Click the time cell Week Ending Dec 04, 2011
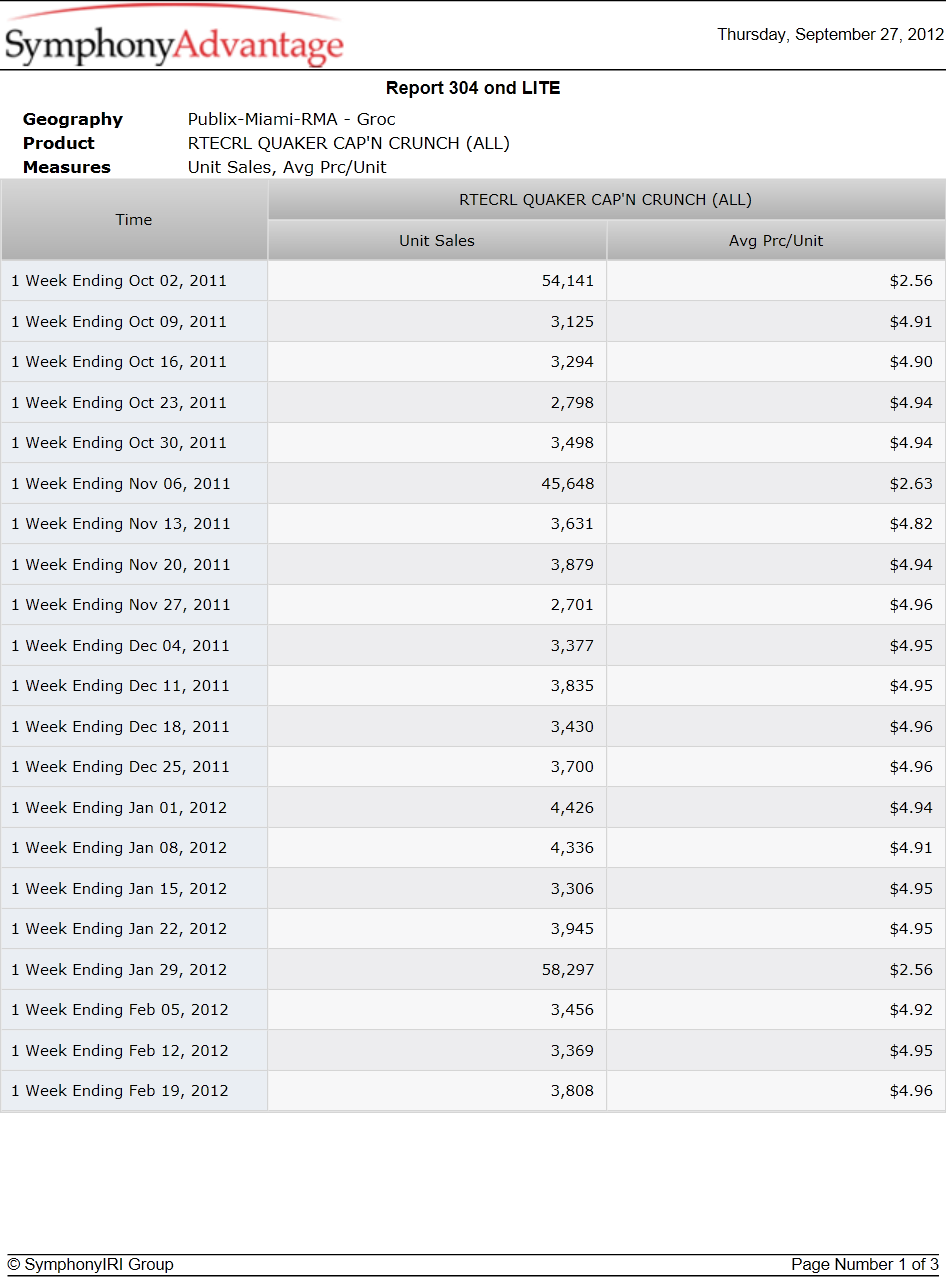Screen dimensions: 946x1284 coord(134,646)
